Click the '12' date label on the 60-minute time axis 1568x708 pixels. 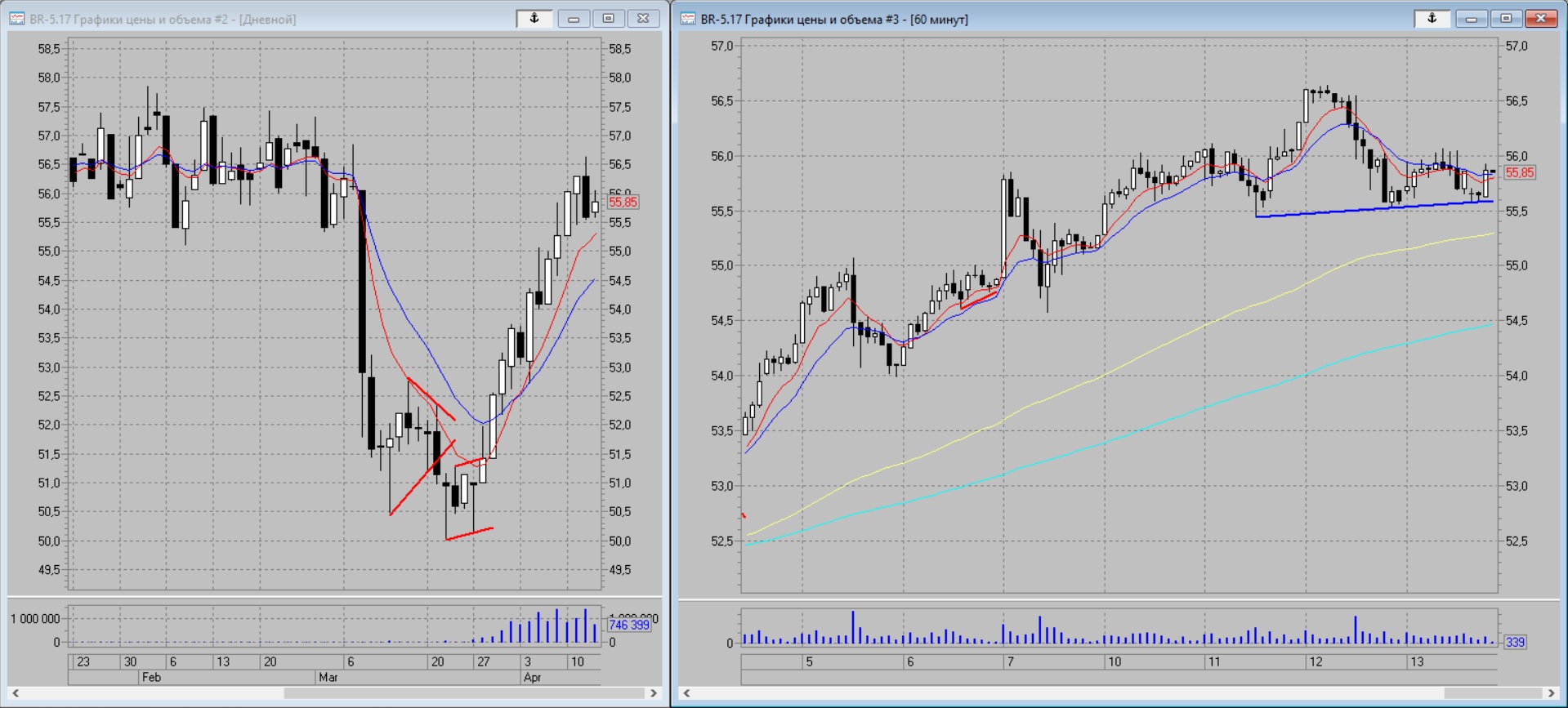[x=1316, y=661]
